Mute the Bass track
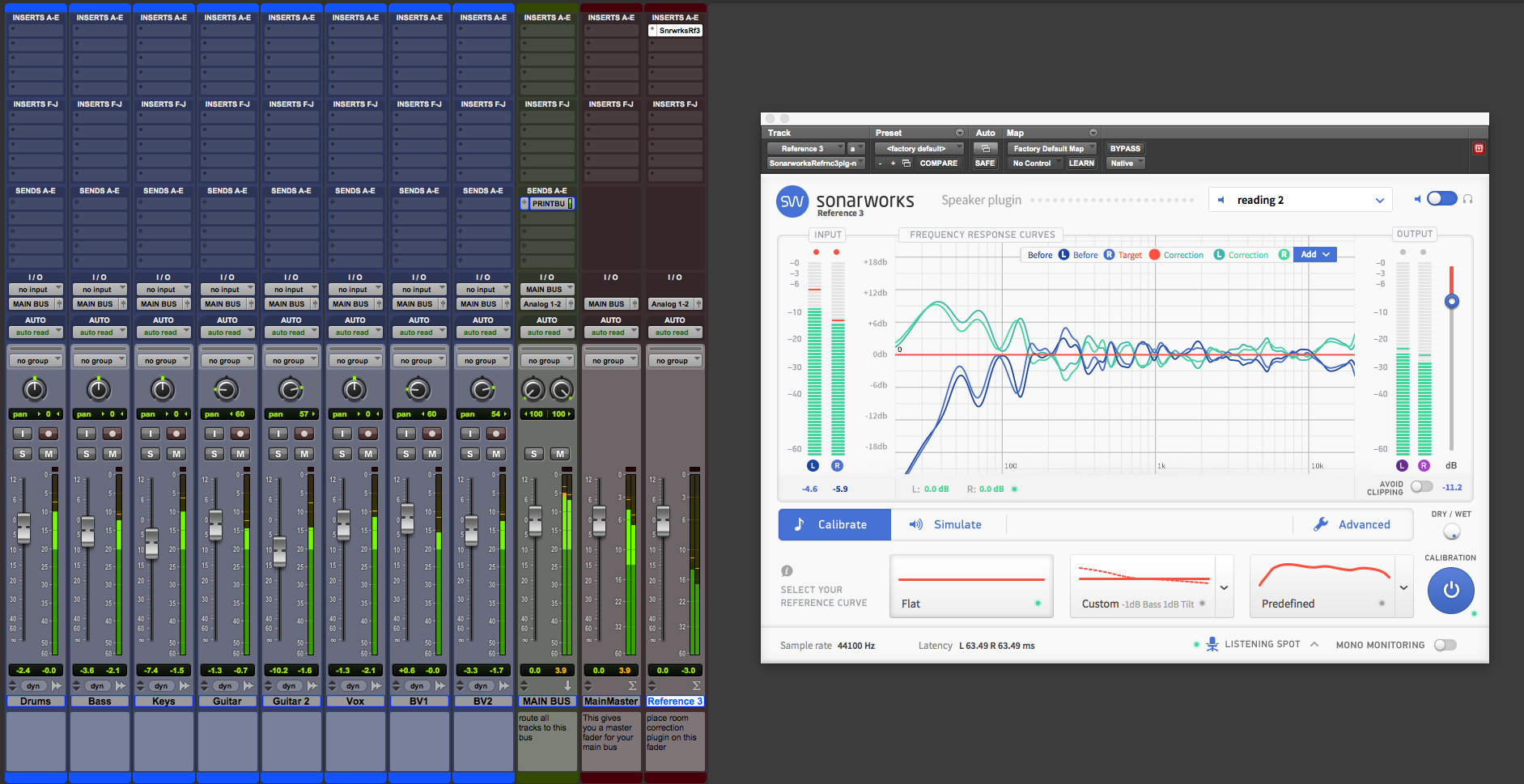Viewport: 1524px width, 784px height. [x=112, y=454]
